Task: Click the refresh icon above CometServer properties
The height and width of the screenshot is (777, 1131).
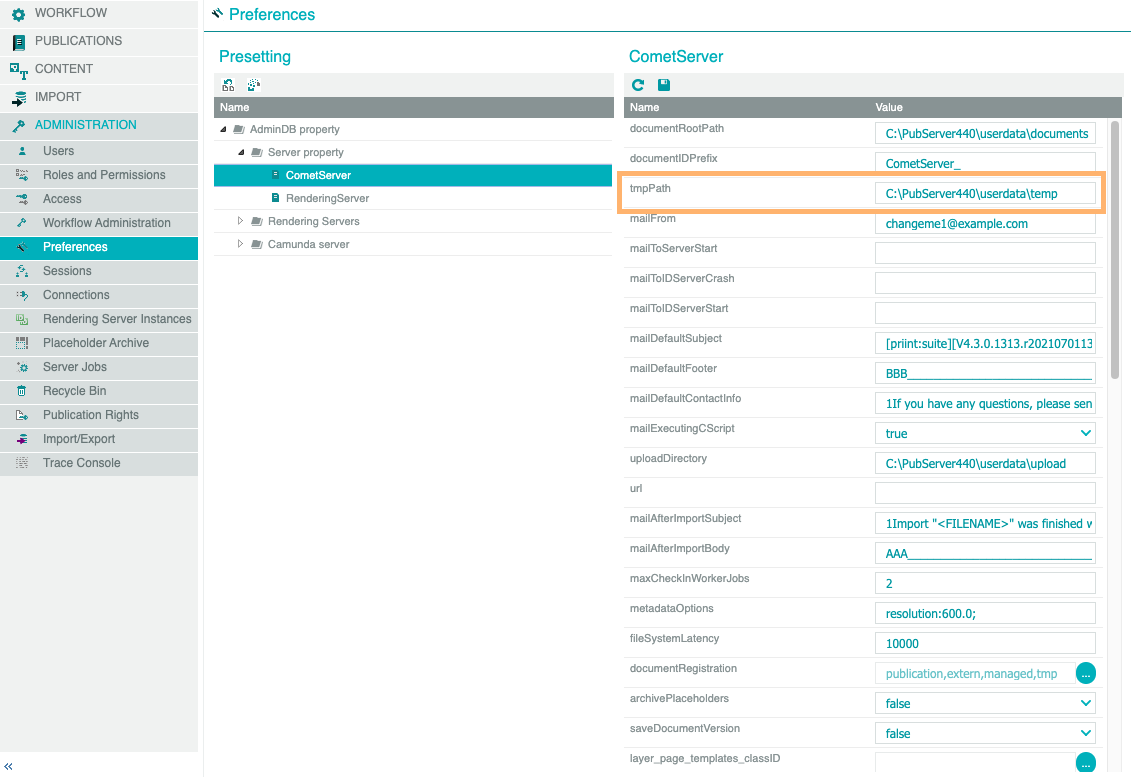Action: pos(638,86)
